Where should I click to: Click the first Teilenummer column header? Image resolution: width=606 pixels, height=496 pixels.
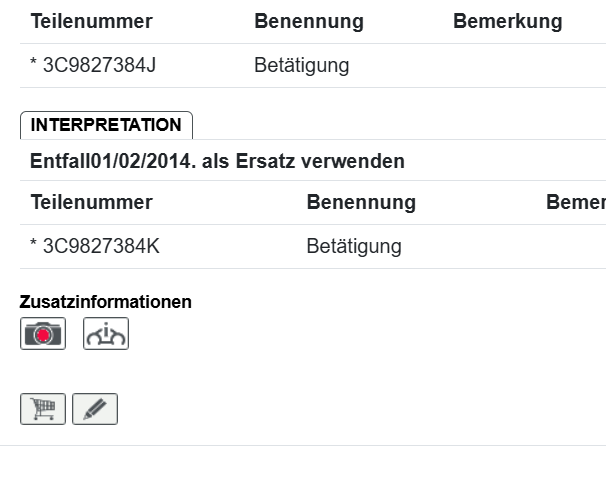pyautogui.click(x=91, y=21)
